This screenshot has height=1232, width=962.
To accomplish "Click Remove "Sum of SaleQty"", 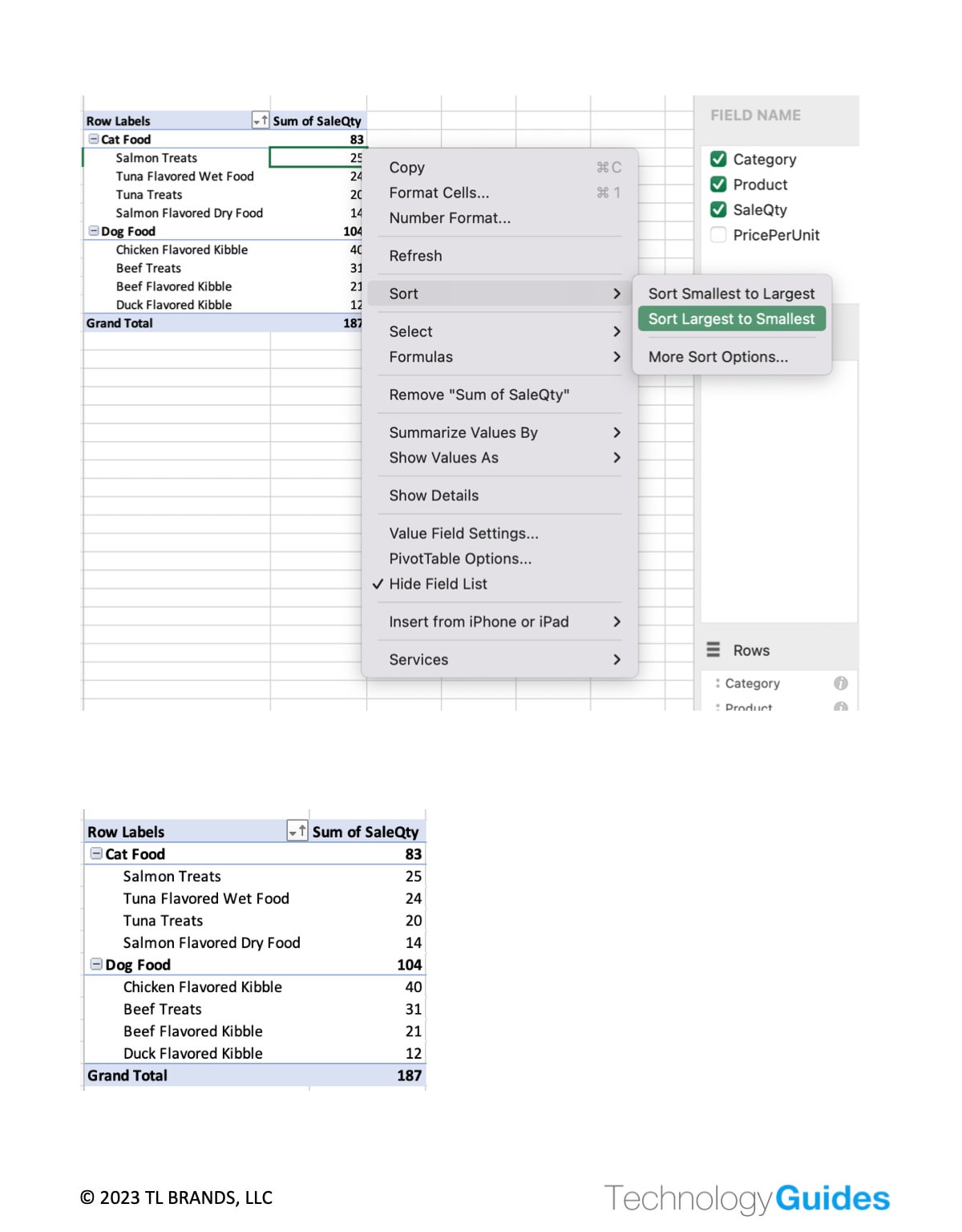I will pyautogui.click(x=479, y=395).
